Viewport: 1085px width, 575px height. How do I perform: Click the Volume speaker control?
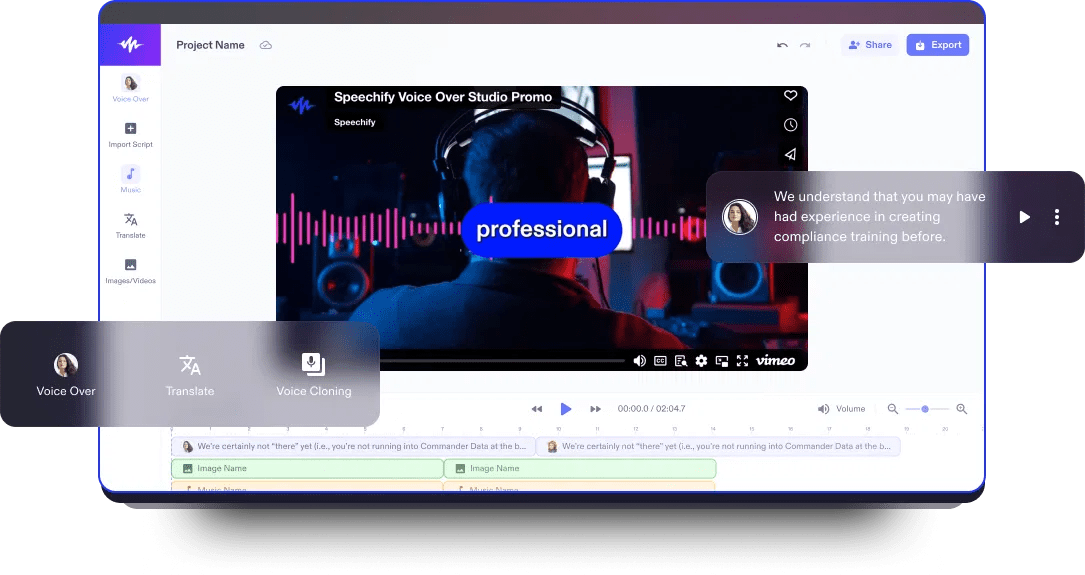coord(841,409)
